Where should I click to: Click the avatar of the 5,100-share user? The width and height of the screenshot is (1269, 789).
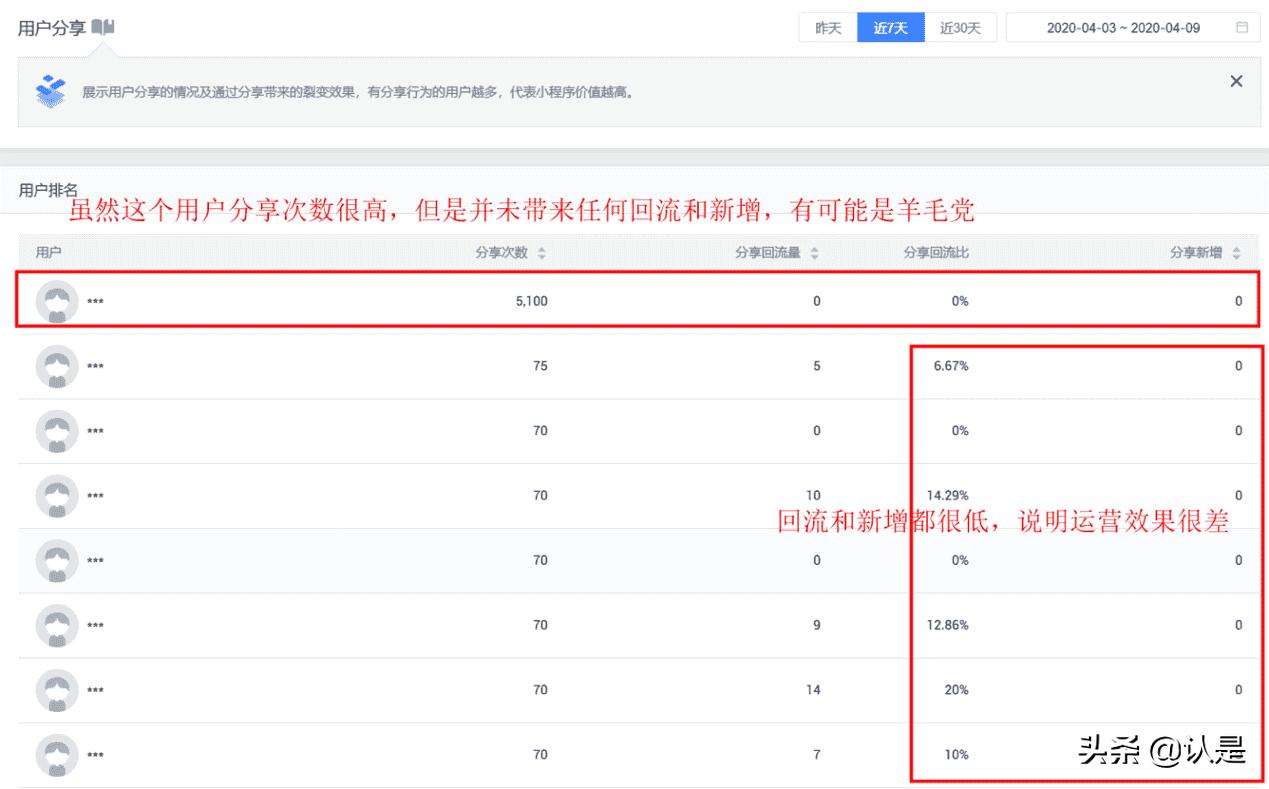(56, 300)
